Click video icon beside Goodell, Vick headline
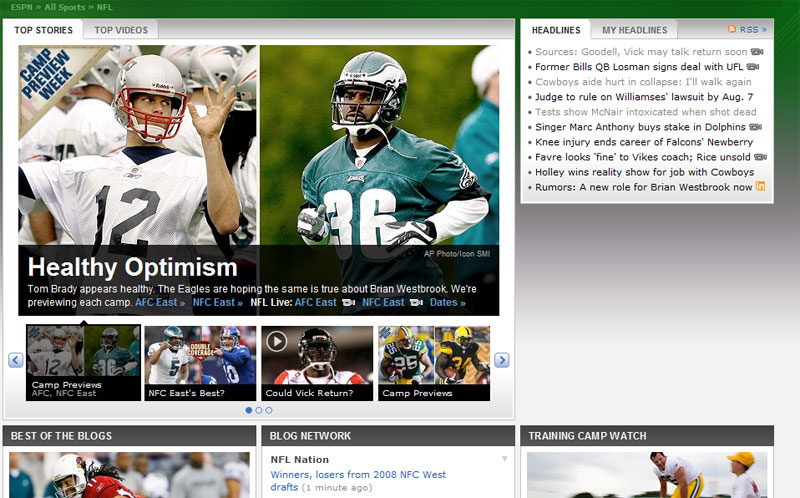The width and height of the screenshot is (800, 498). [x=757, y=52]
